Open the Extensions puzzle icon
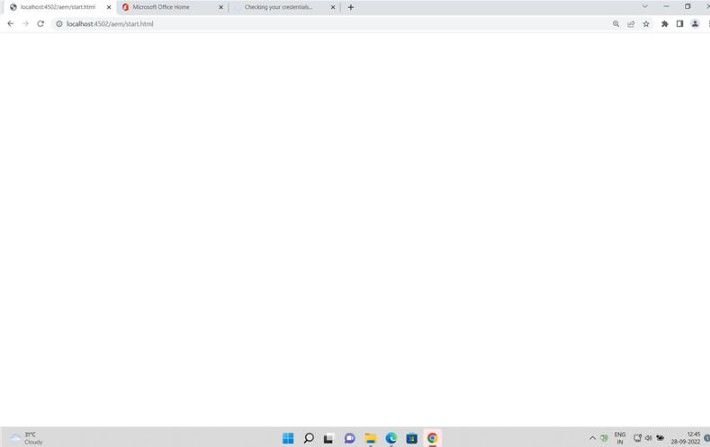 point(664,23)
